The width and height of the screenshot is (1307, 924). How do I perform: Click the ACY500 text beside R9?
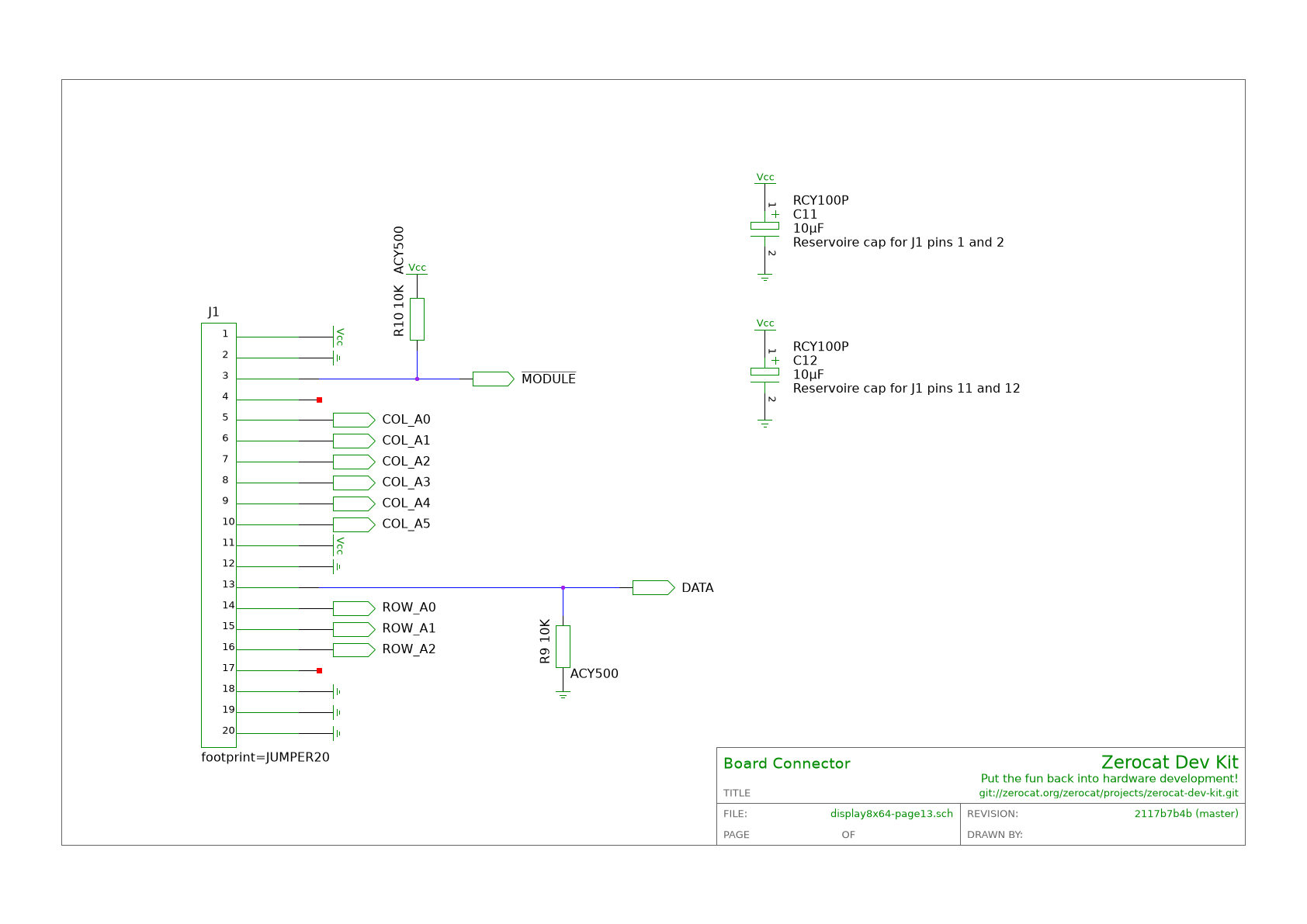coord(595,673)
